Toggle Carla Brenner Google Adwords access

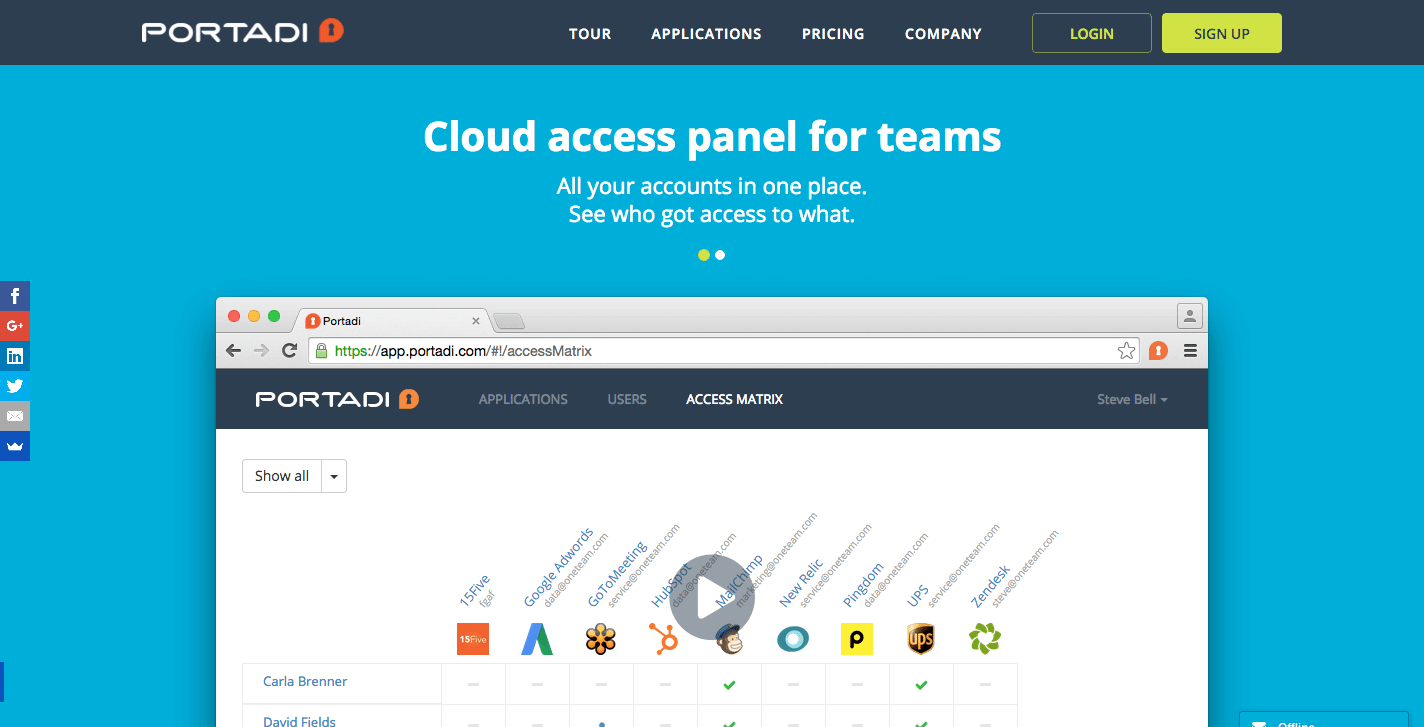click(x=537, y=684)
